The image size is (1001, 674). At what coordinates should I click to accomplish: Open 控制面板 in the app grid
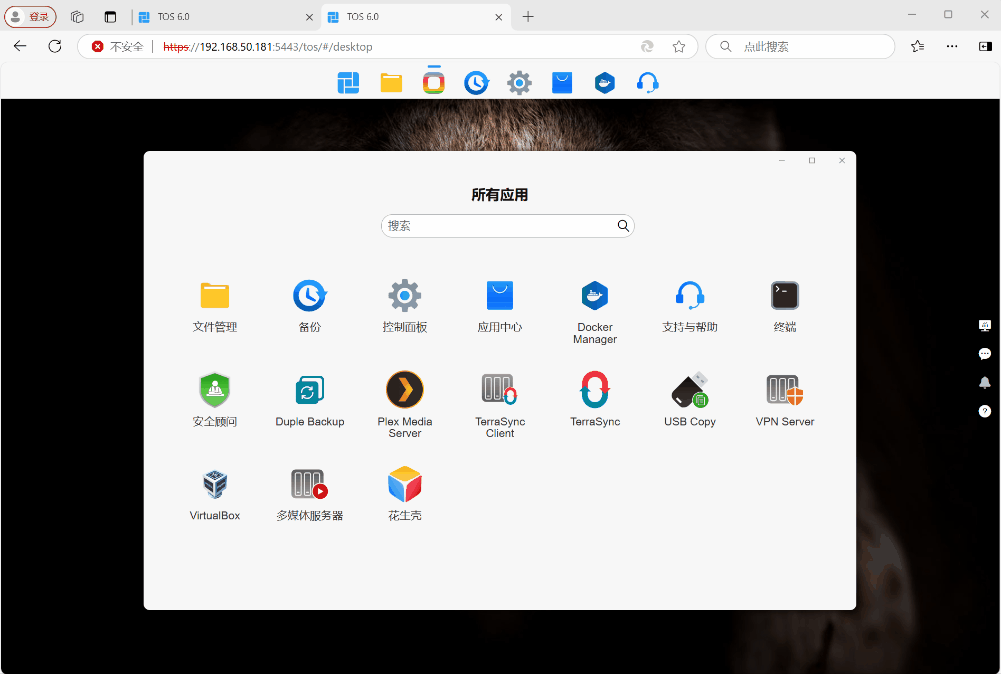405,307
